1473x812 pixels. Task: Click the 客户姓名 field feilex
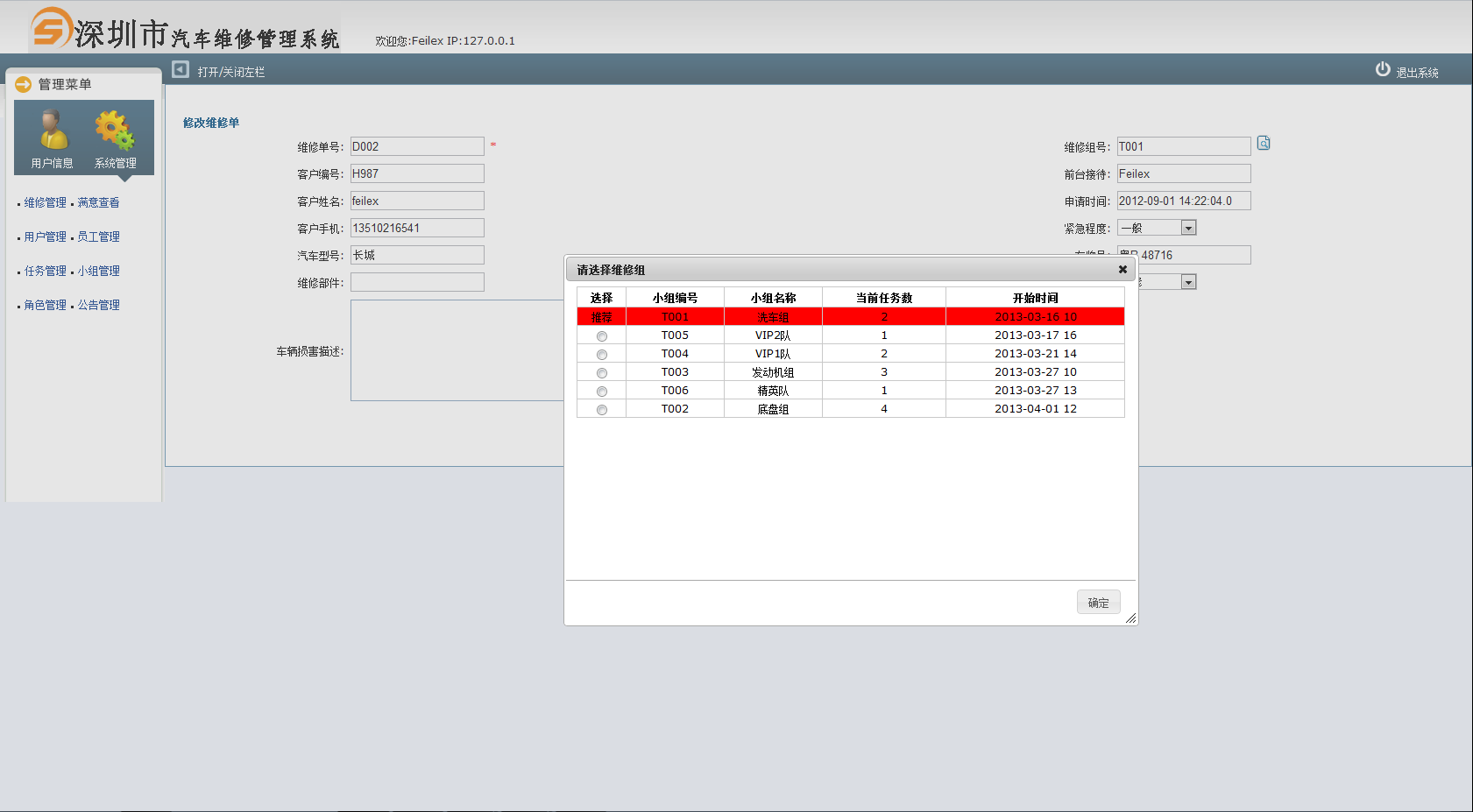417,201
